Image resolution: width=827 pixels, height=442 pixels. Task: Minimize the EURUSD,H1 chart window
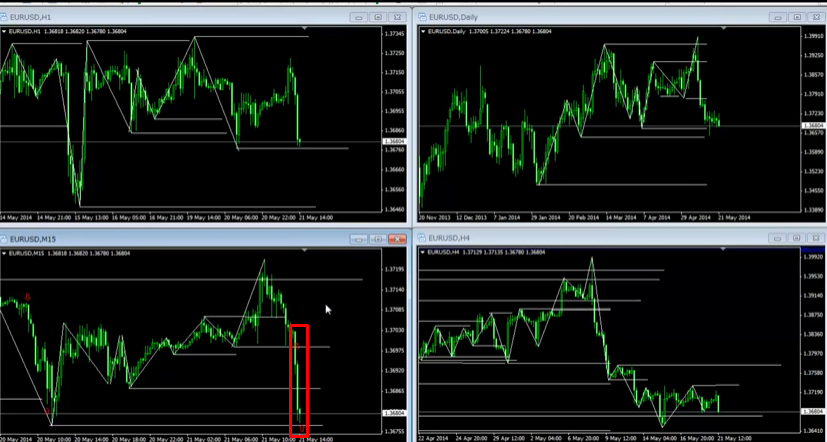359,17
